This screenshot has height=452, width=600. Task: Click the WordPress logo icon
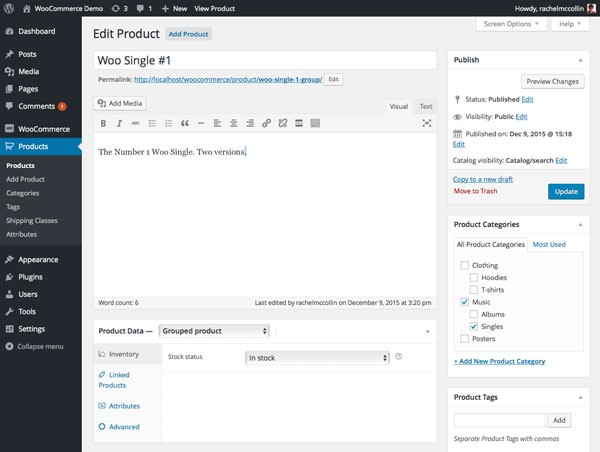click(9, 8)
